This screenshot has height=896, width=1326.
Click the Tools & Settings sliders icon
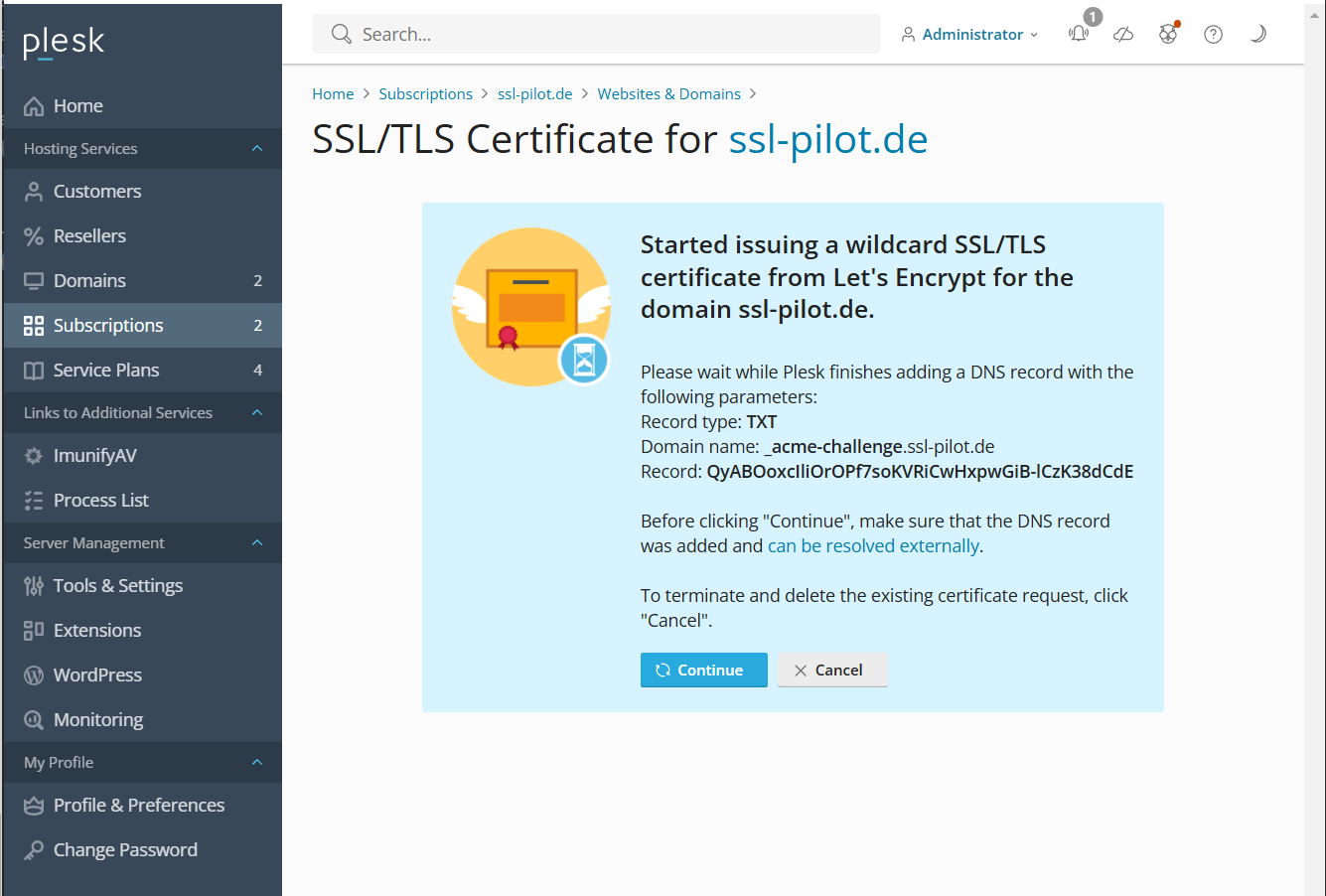pos(34,586)
